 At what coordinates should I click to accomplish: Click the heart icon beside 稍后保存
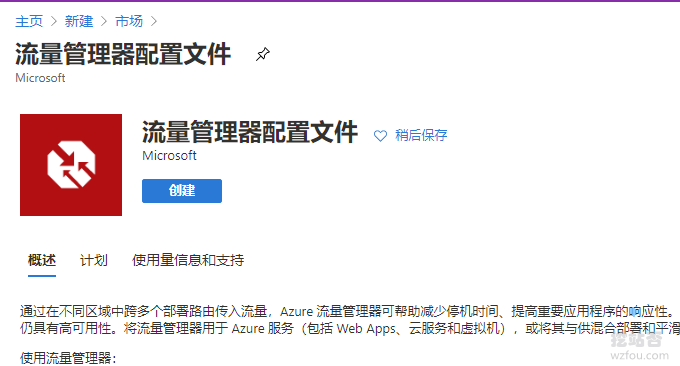pyautogui.click(x=380, y=136)
